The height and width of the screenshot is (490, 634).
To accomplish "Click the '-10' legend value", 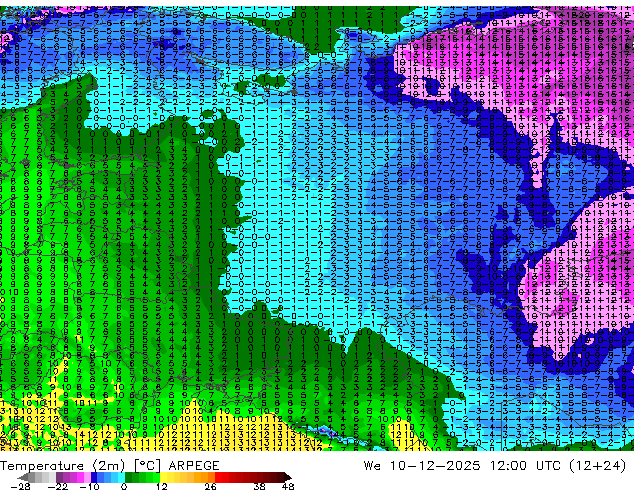I will (x=89, y=486).
